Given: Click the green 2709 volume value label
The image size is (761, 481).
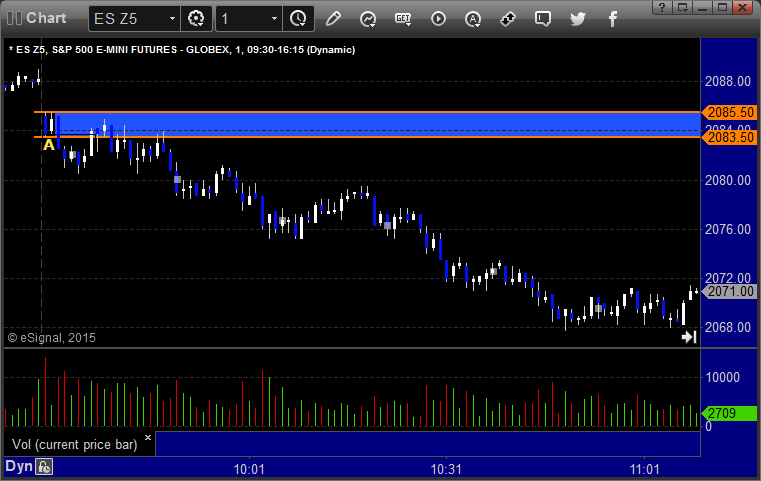Looking at the screenshot, I should [729, 413].
